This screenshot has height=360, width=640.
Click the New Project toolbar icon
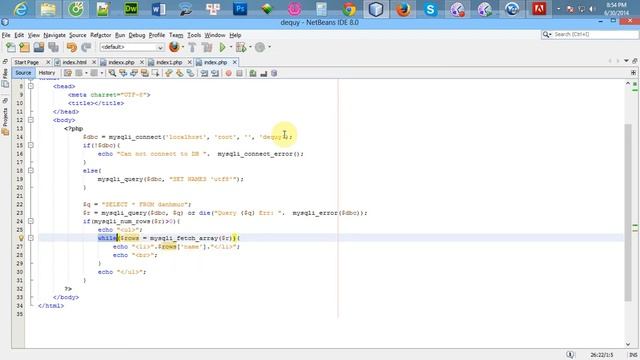24,47
